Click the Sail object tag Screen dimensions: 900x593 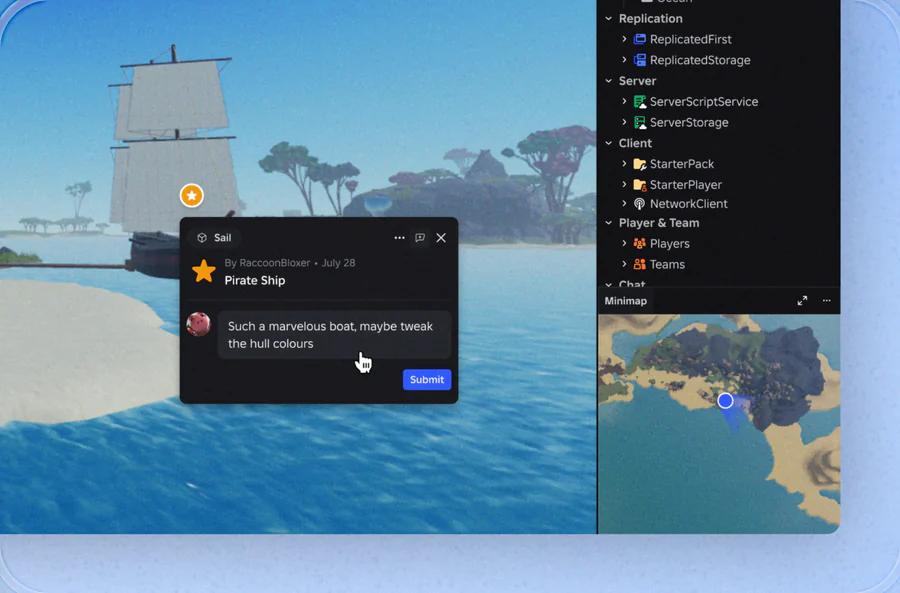click(x=215, y=238)
